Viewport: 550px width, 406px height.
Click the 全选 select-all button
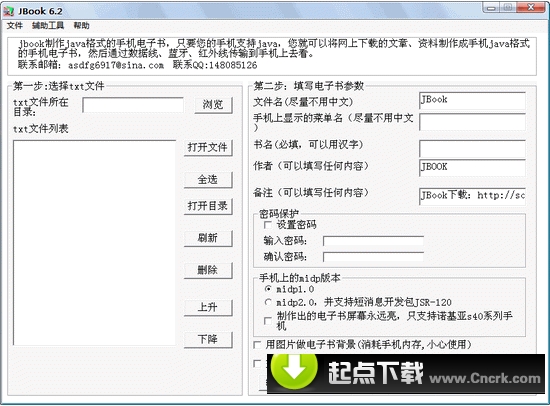208,180
